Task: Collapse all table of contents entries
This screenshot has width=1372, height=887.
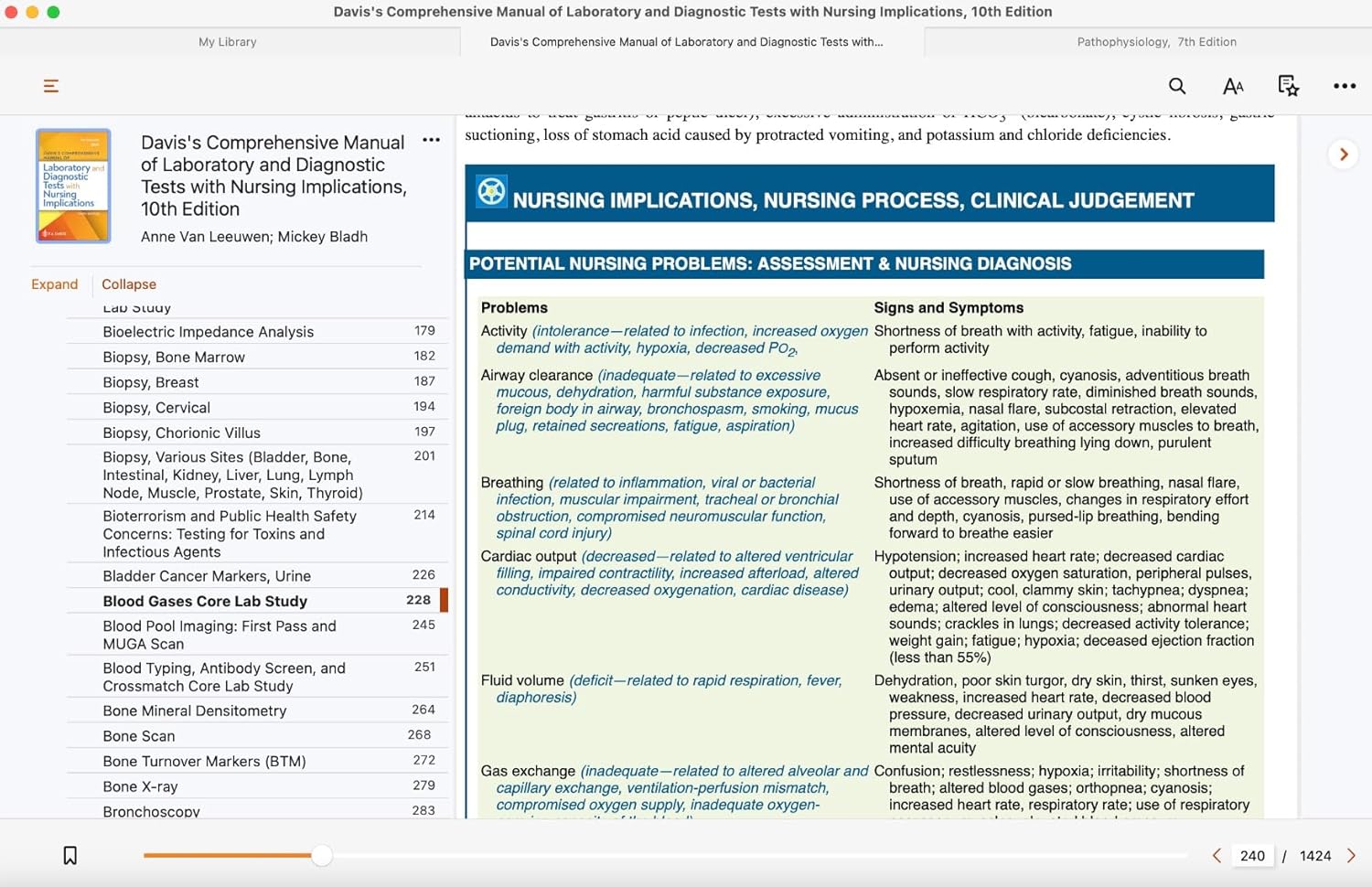Action: pyautogui.click(x=129, y=284)
